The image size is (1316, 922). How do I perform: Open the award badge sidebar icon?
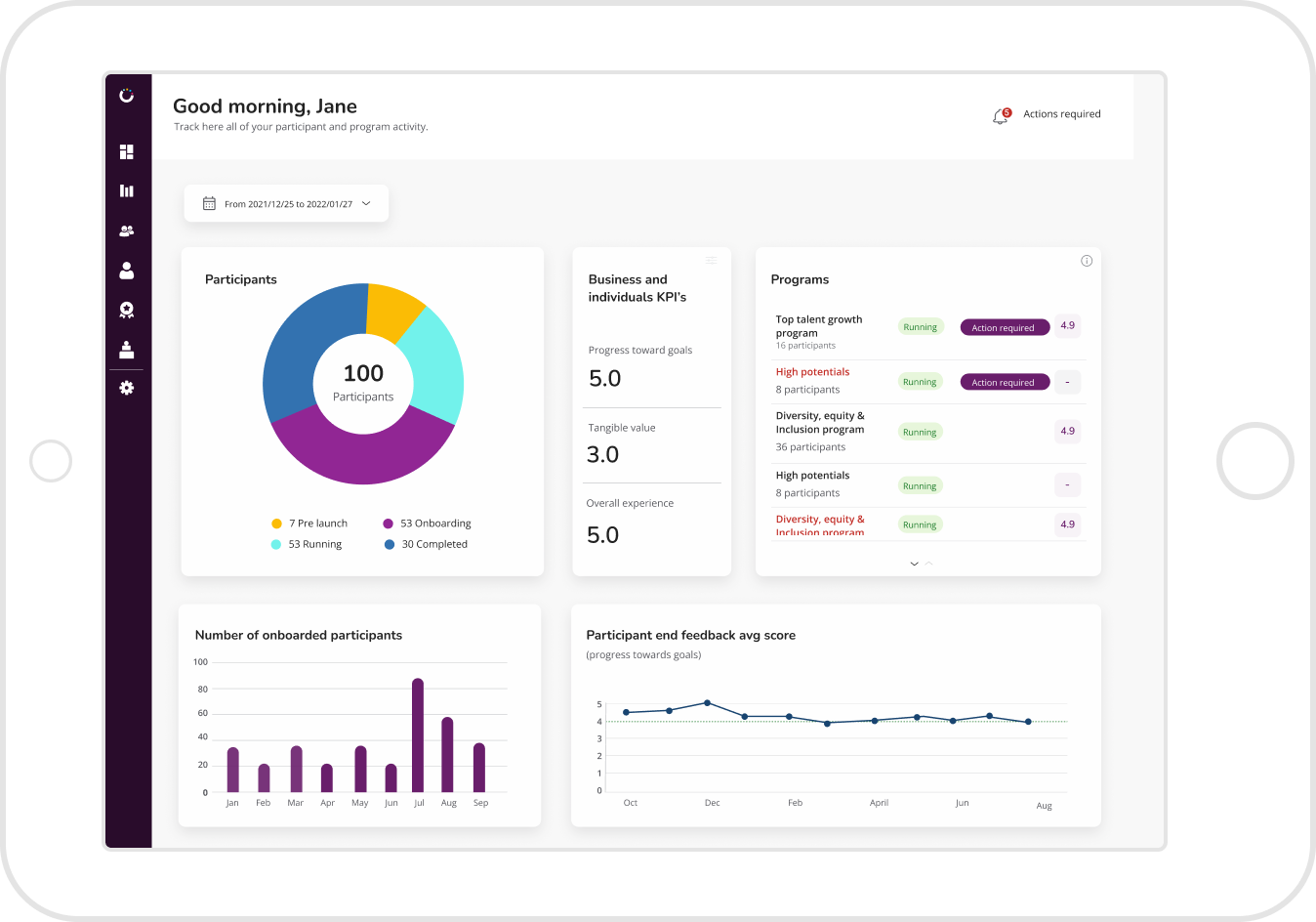coord(126,310)
